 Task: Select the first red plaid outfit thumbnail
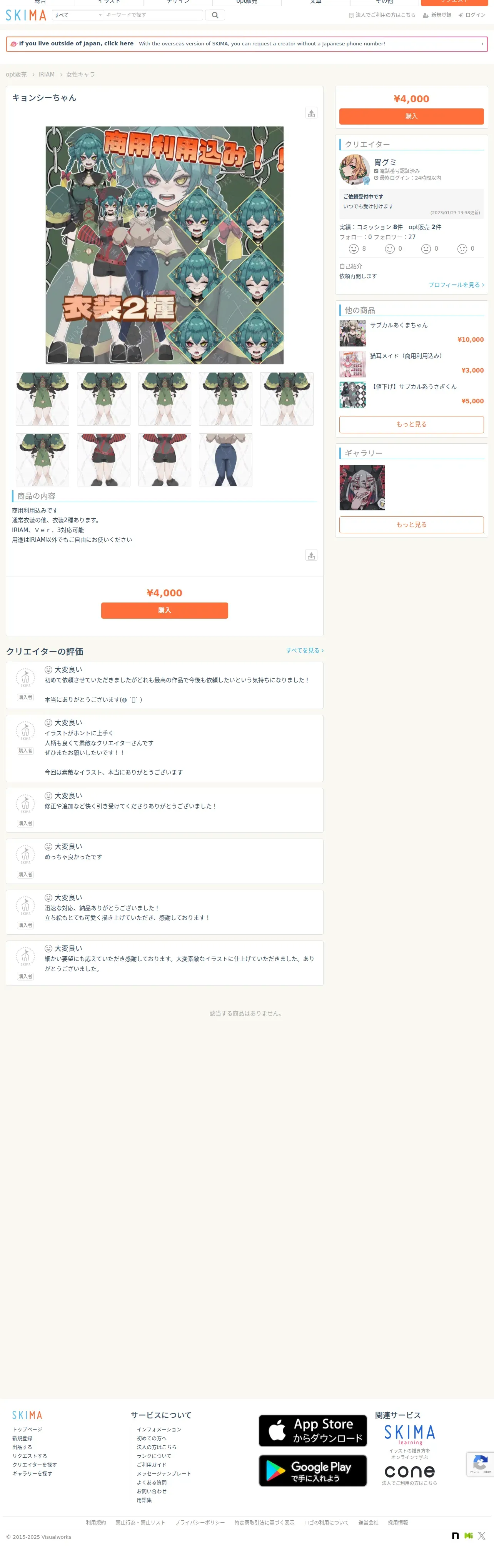[103, 459]
